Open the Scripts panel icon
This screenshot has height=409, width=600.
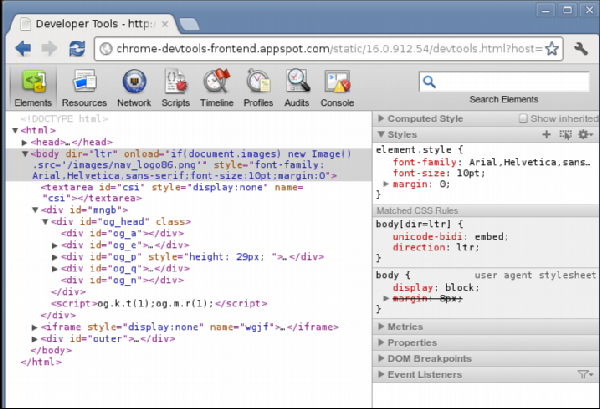click(x=176, y=88)
